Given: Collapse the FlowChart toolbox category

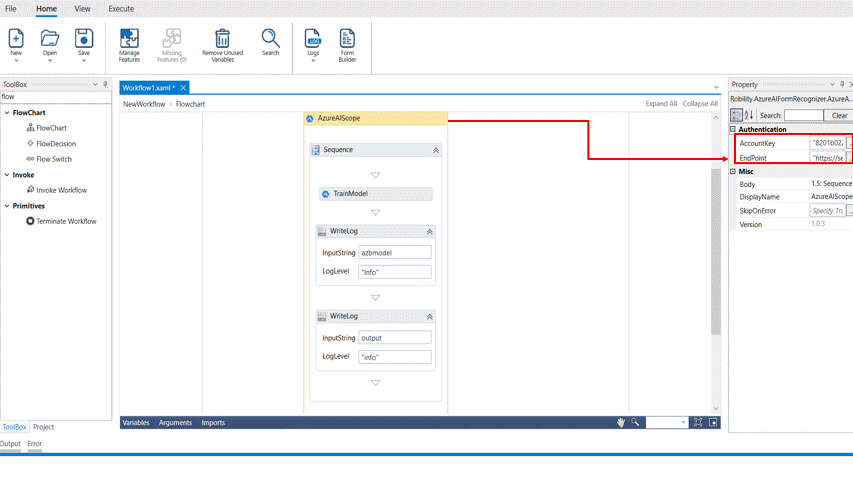Looking at the screenshot, I should coord(6,113).
